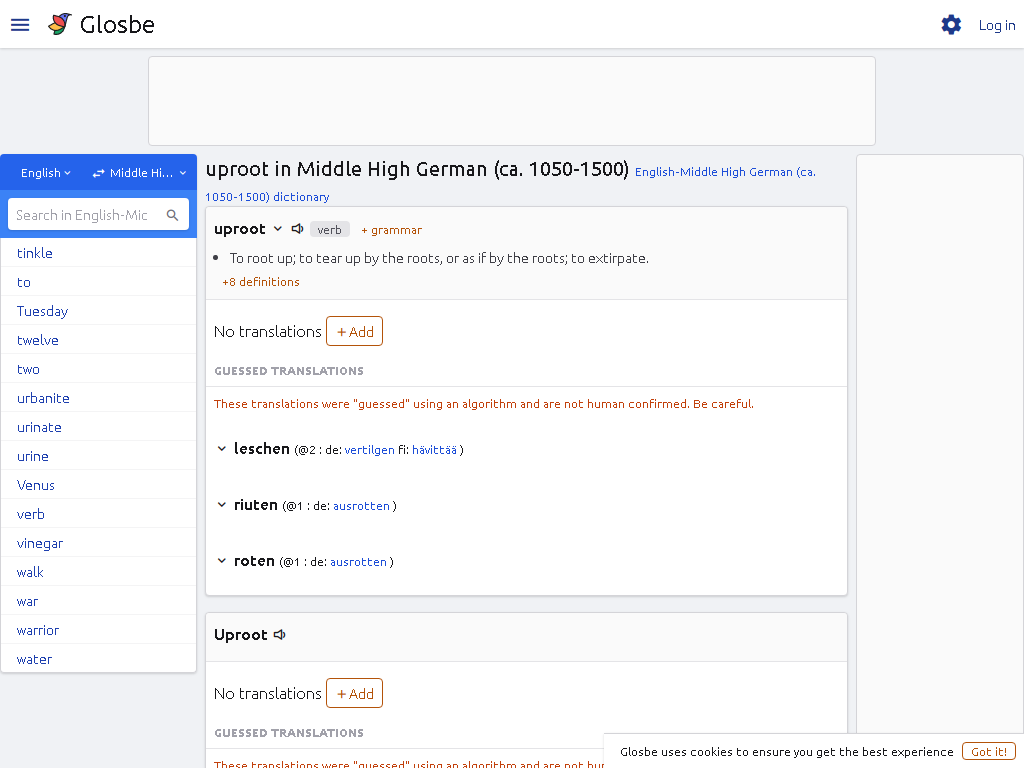Show the +8 definitions
The image size is (1024, 768).
tap(261, 282)
